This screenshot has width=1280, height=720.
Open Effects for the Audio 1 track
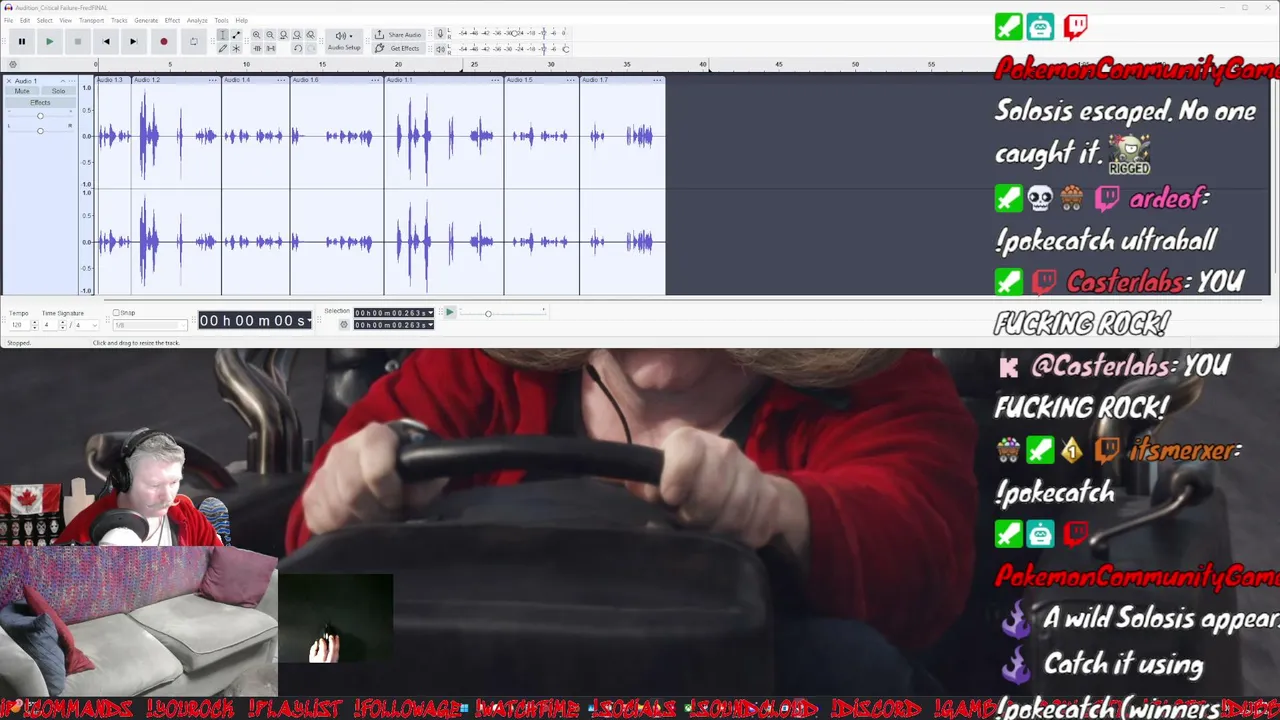(x=40, y=102)
